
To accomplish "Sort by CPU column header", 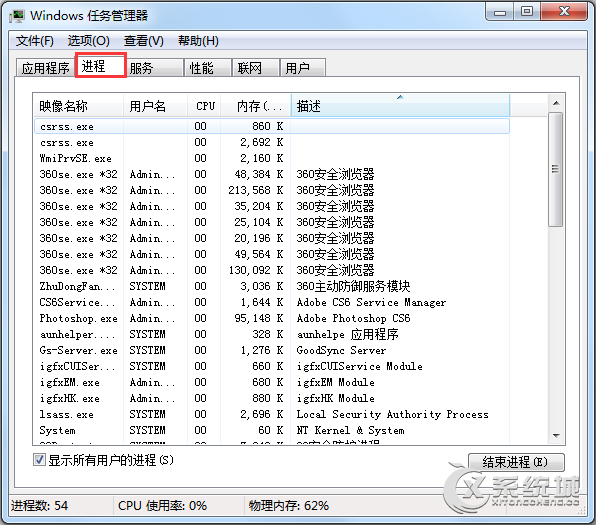I will pos(204,106).
